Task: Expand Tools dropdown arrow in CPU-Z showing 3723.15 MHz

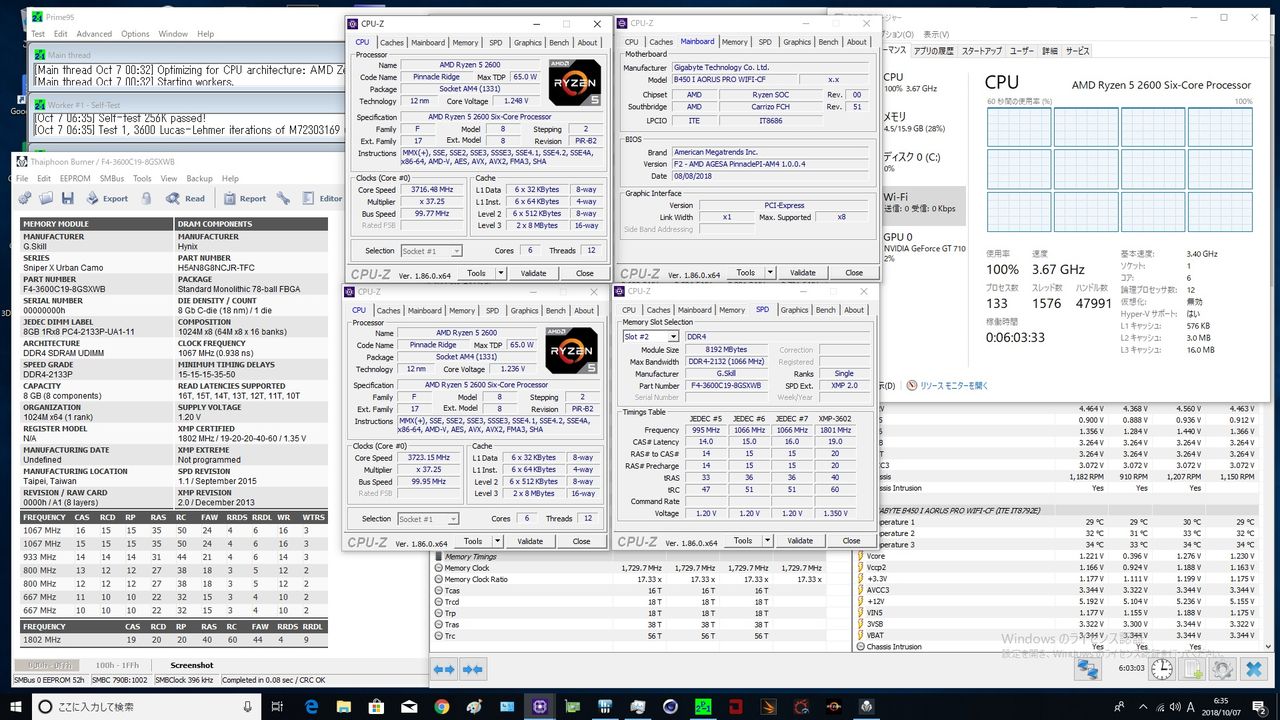Action: [498, 541]
